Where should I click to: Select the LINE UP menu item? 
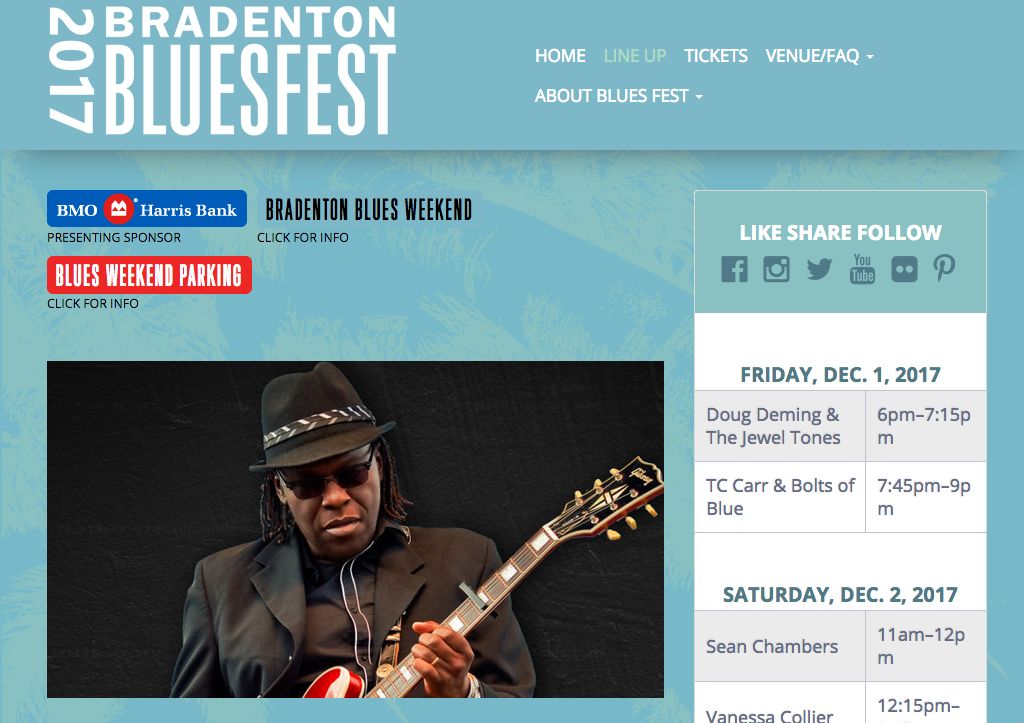coord(635,56)
